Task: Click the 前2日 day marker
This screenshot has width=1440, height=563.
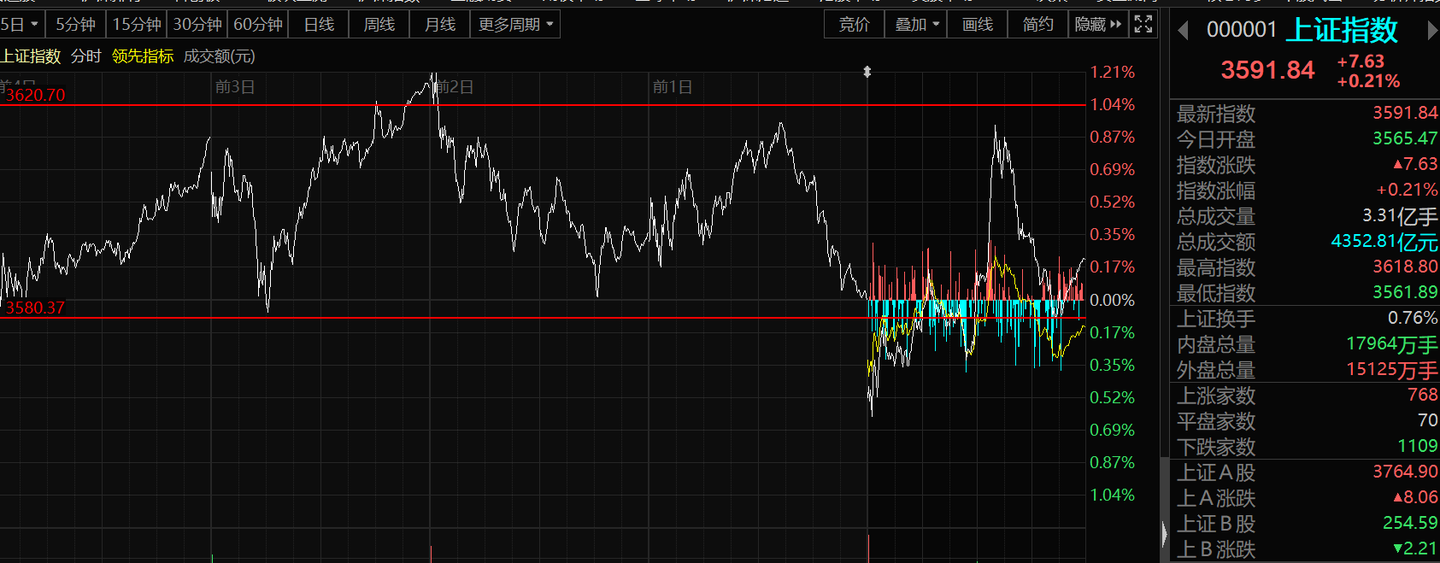Action: [453, 87]
